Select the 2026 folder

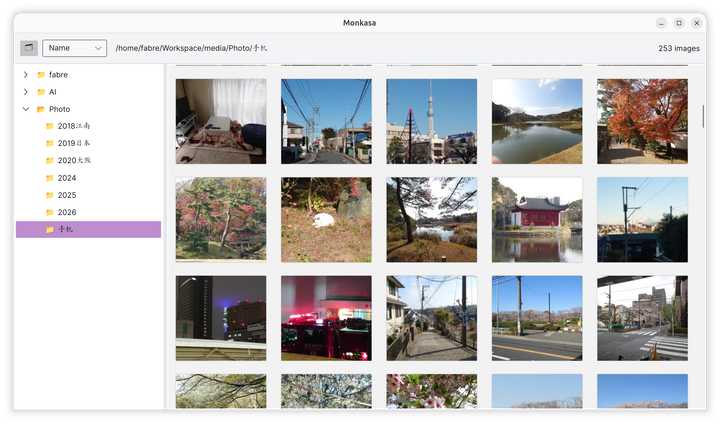(x=88, y=212)
